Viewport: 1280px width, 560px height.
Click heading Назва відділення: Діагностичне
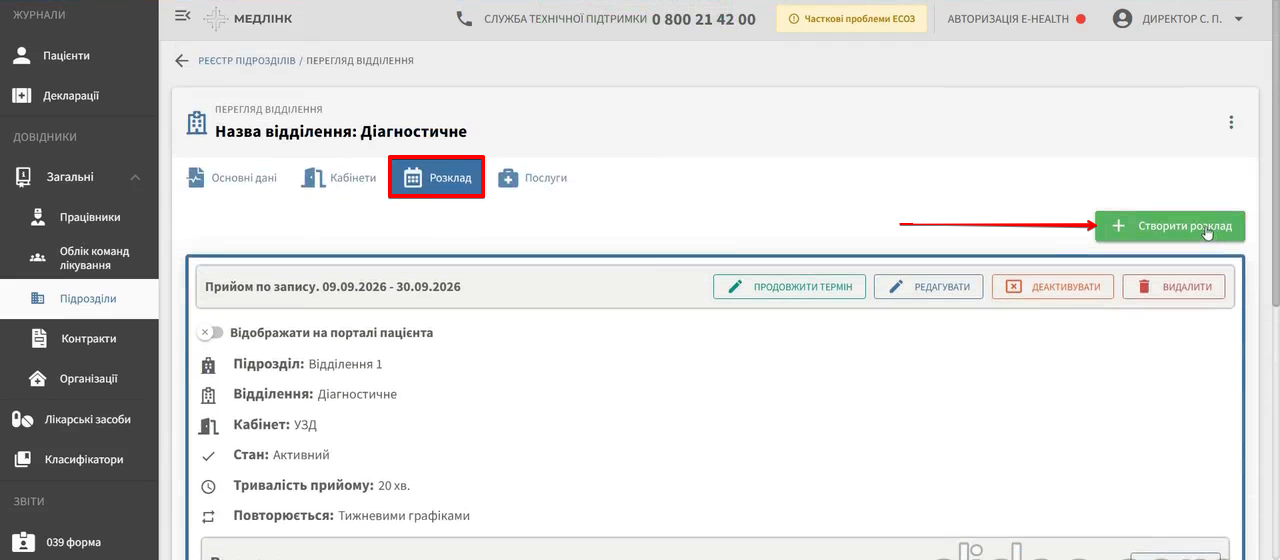click(x=341, y=131)
